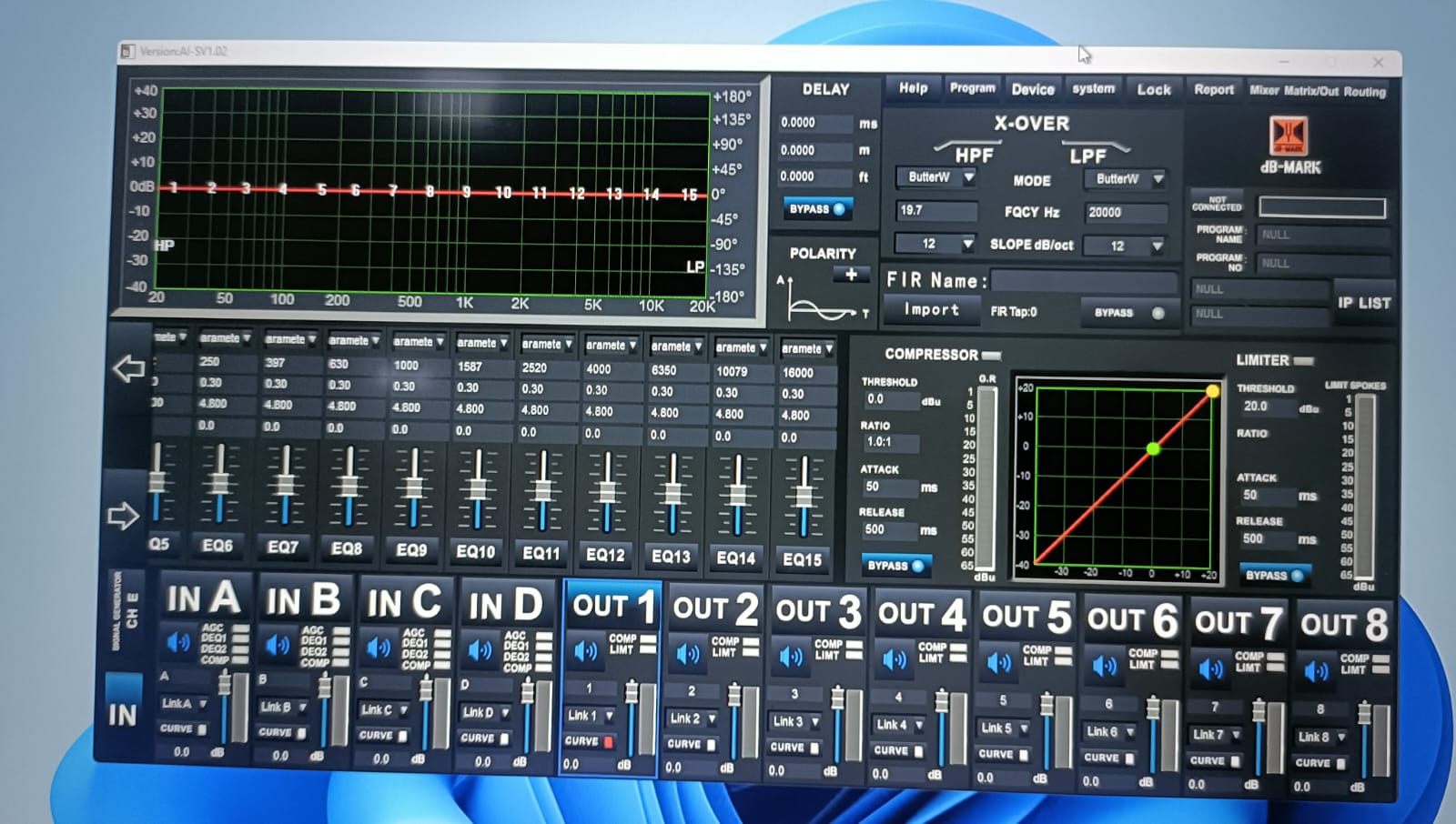Toggle the LIMITER BYPASS switch
Viewport: 1456px width, 824px height.
coord(1274,575)
